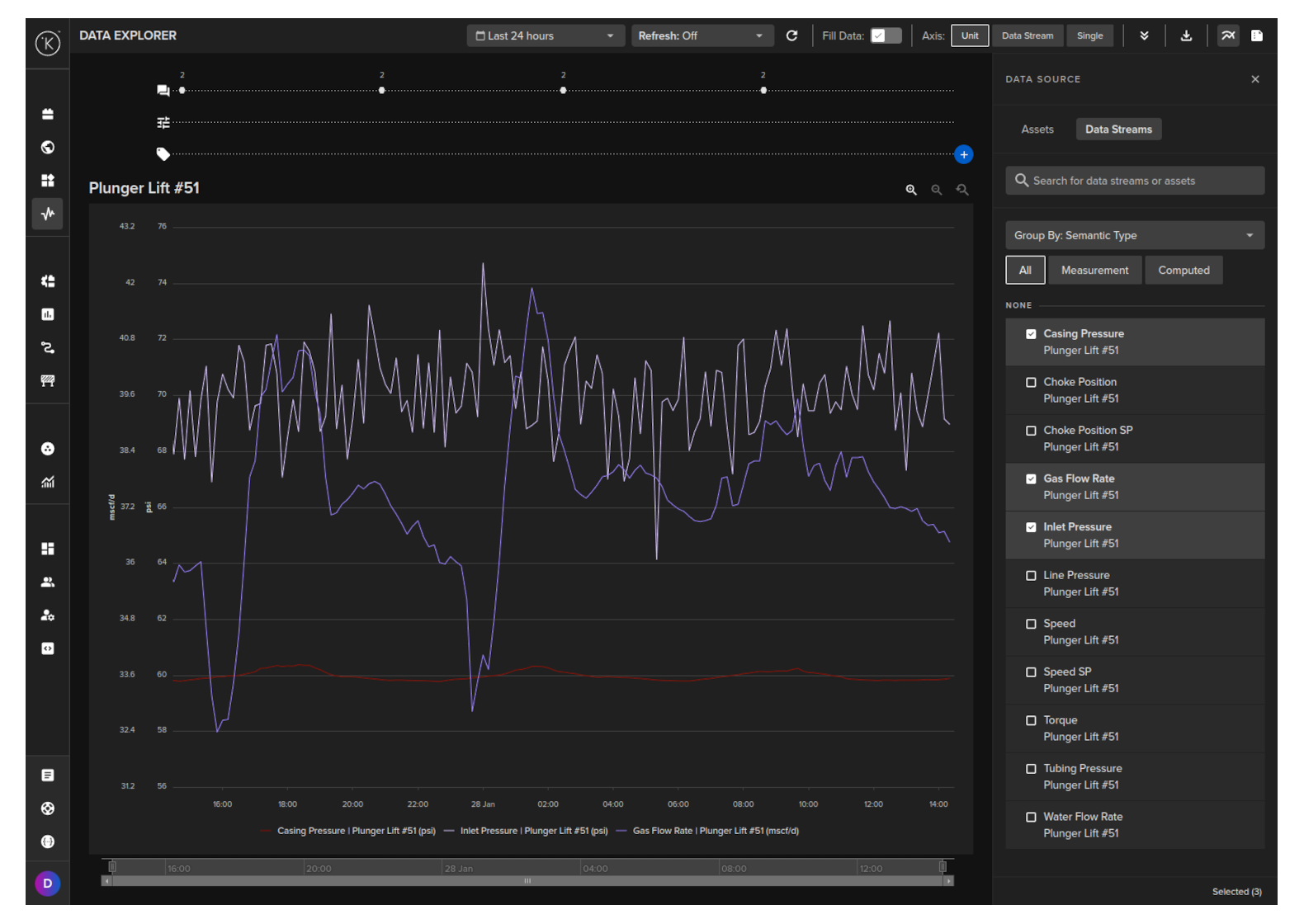
Task: Click the blue add tag plus button
Action: (963, 154)
